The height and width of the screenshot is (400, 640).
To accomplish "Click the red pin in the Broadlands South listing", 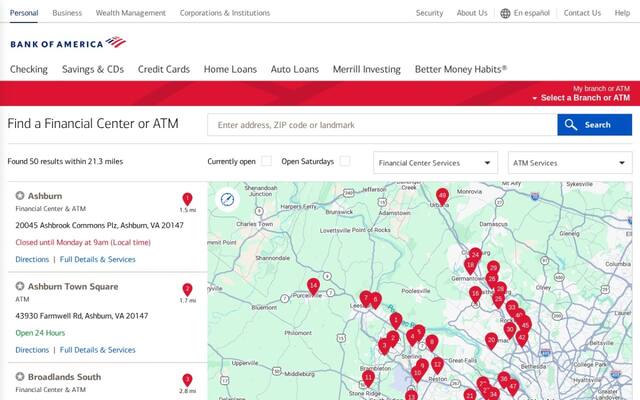I will click(187, 380).
